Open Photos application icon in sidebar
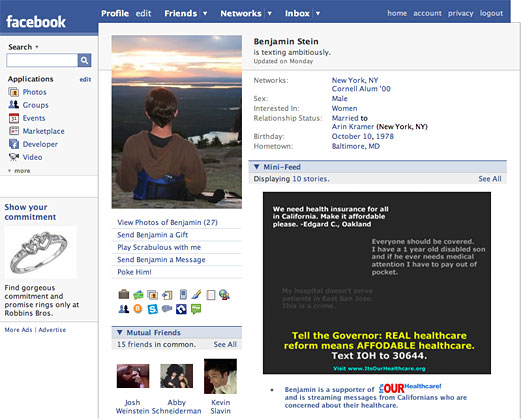Screen dimensions: 525x420 14,92
